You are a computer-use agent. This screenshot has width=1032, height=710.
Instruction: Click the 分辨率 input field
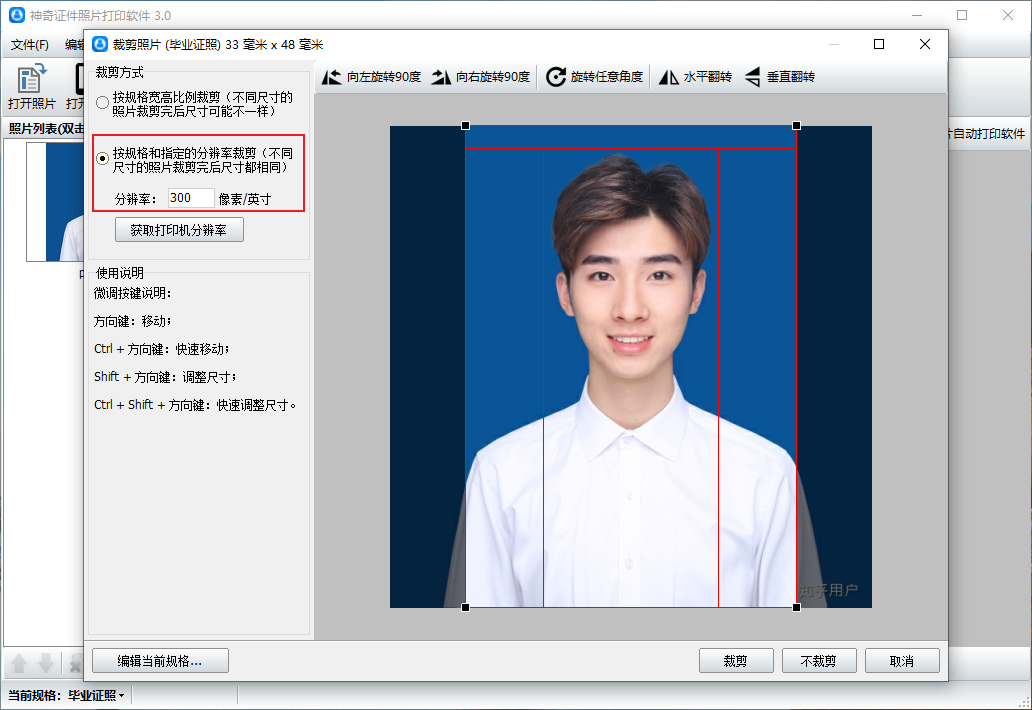click(190, 198)
